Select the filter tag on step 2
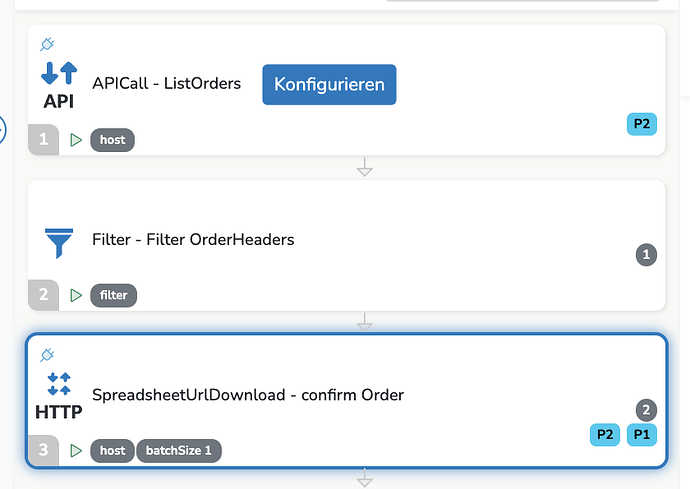 (x=113, y=295)
